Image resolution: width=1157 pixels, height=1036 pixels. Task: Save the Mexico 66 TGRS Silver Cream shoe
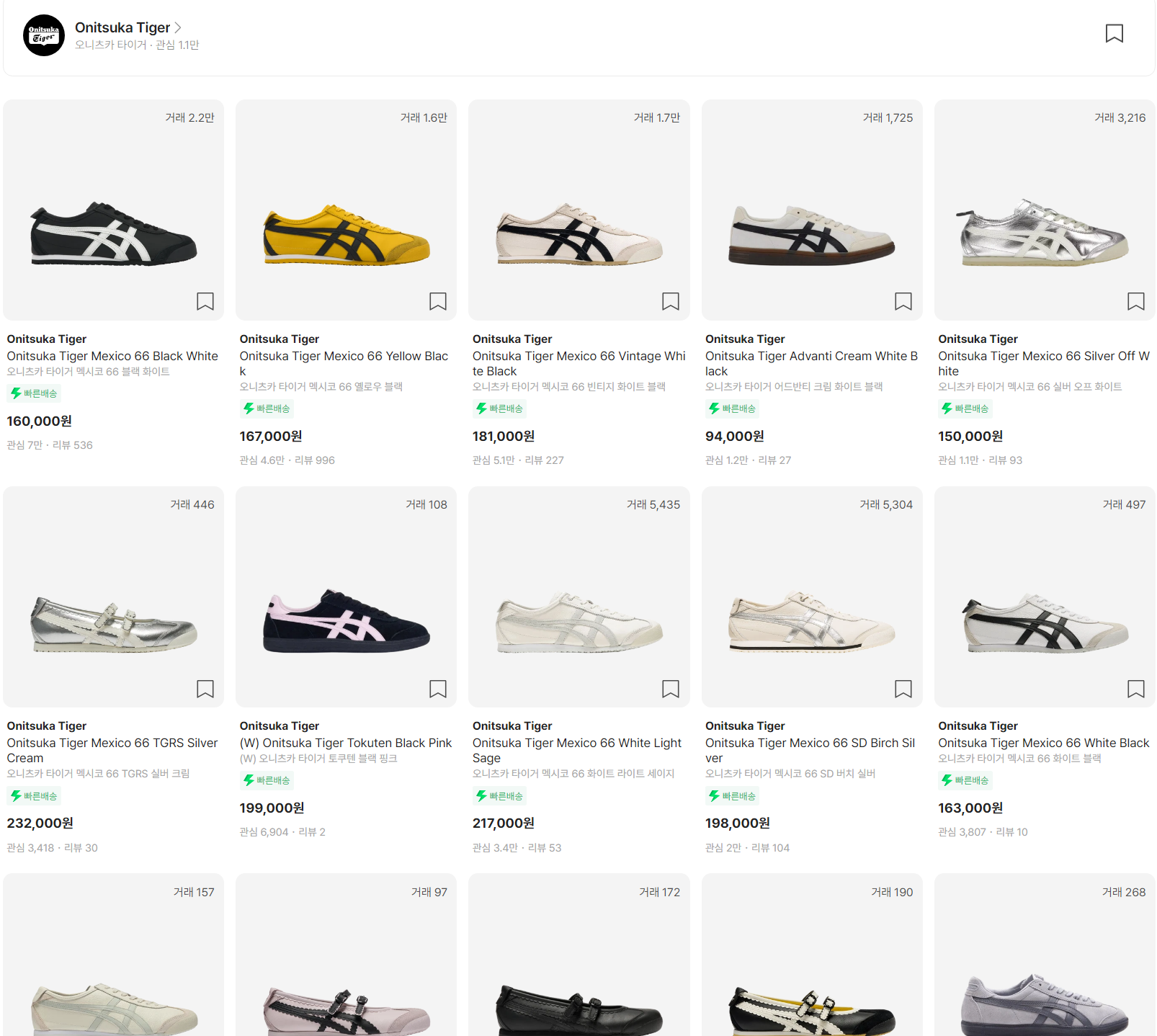(x=205, y=689)
